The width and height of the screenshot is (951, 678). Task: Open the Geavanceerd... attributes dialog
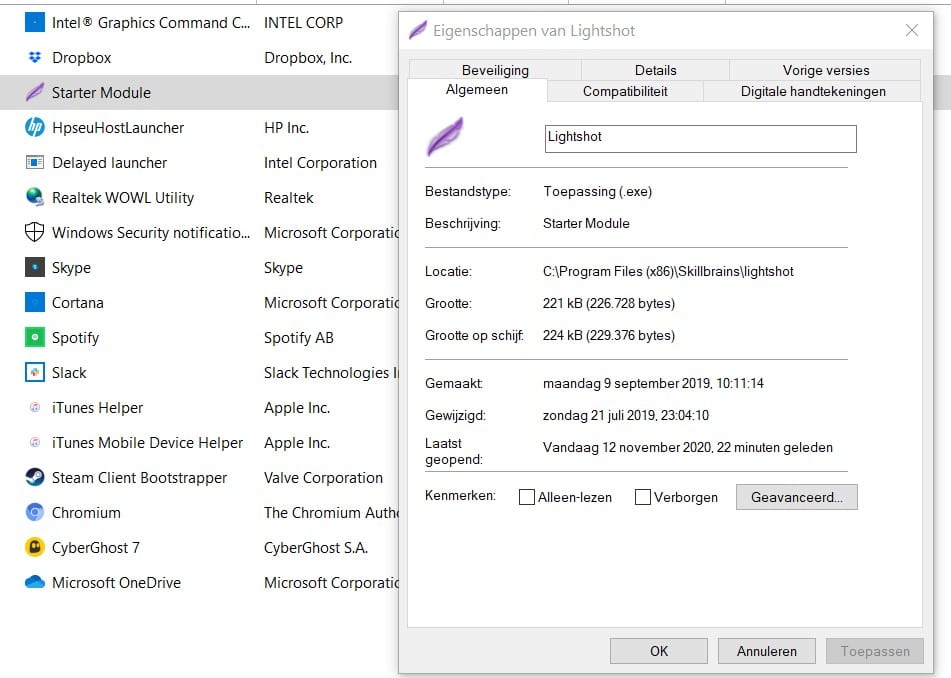click(796, 497)
